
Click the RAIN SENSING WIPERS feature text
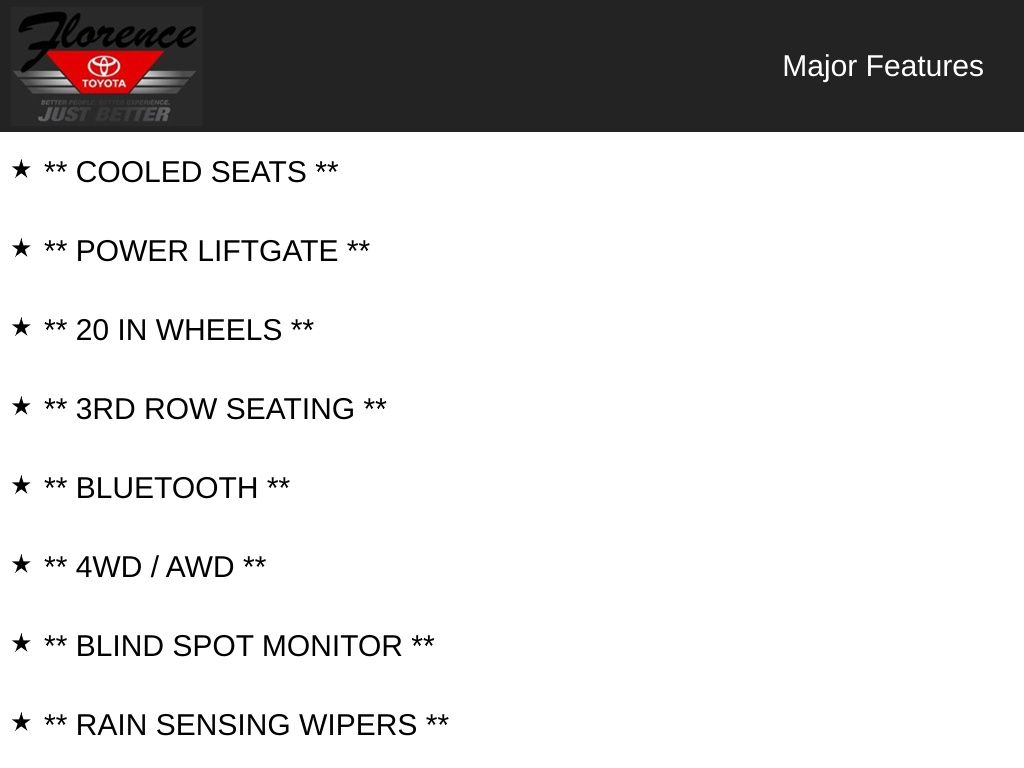246,725
